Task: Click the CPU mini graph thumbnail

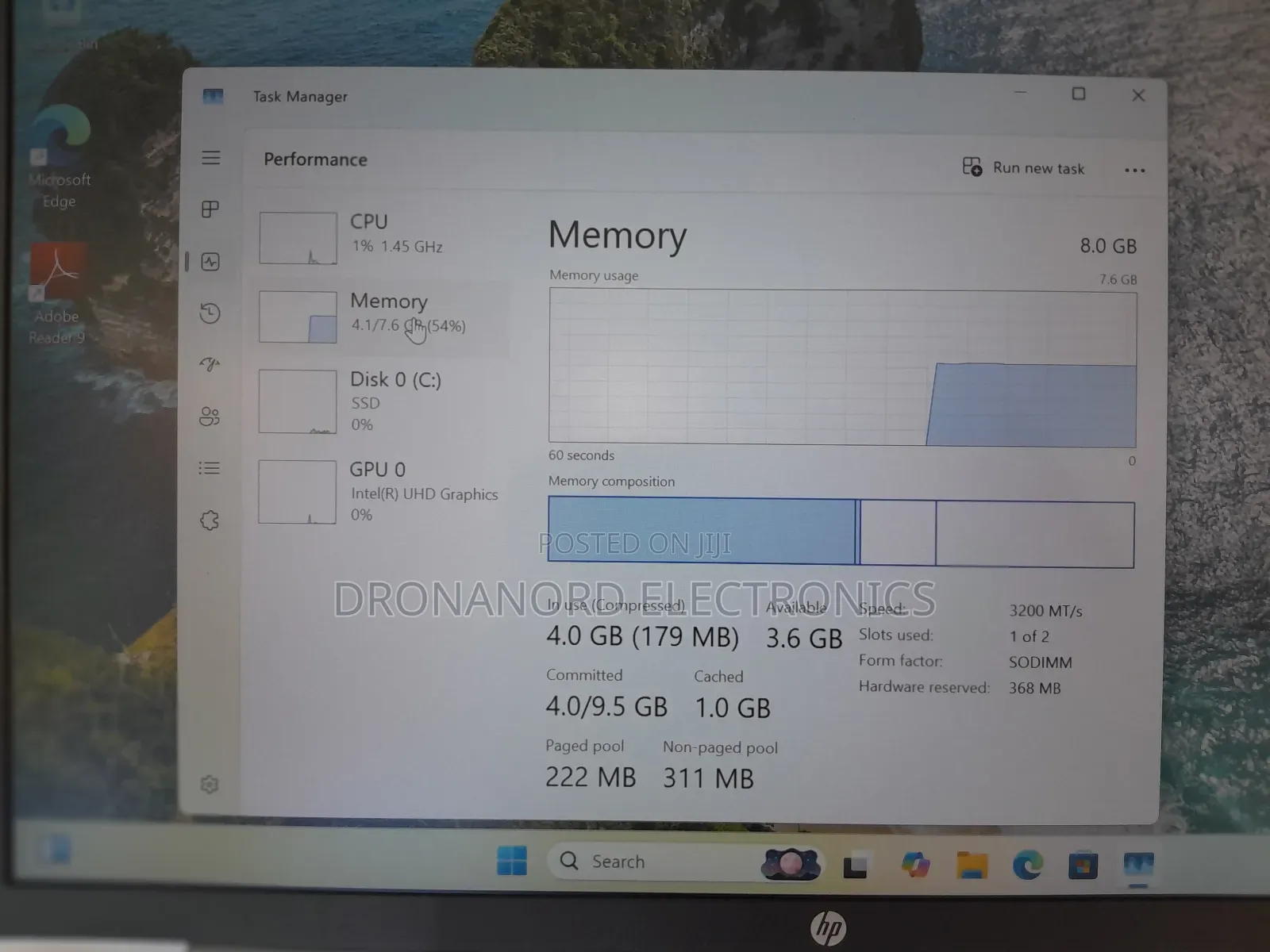Action: pos(298,238)
